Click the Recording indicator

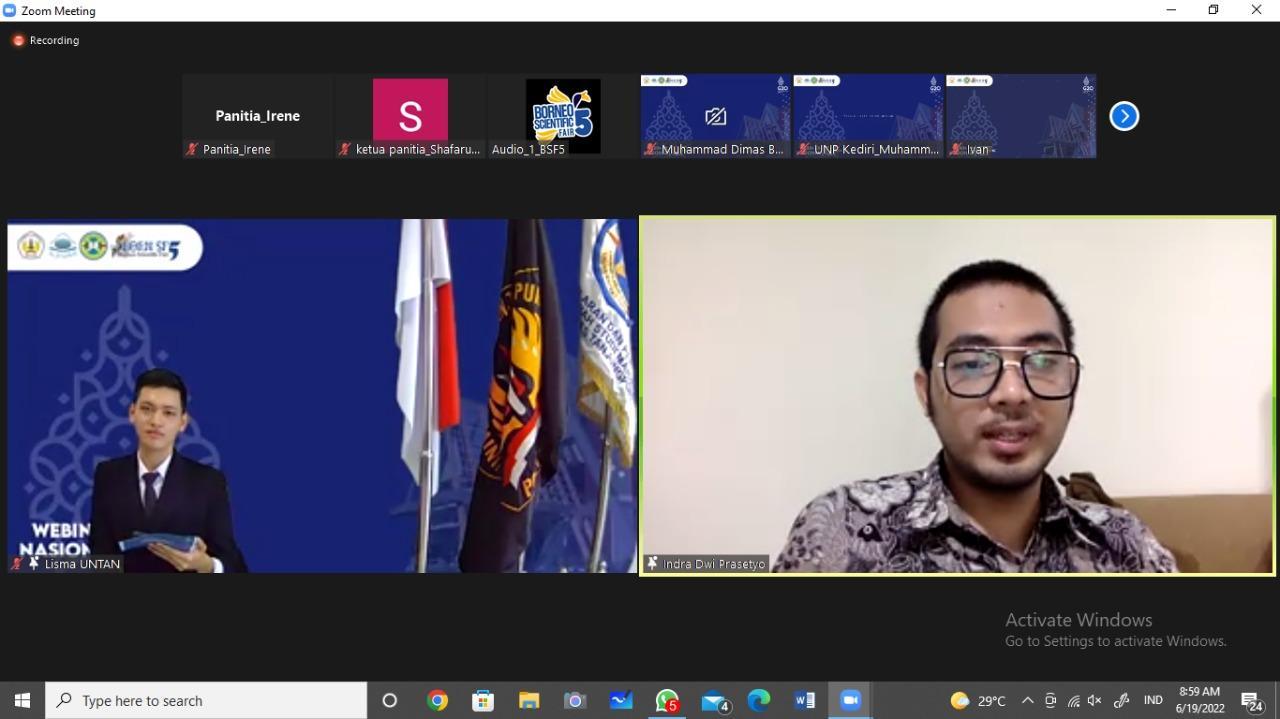click(x=46, y=40)
